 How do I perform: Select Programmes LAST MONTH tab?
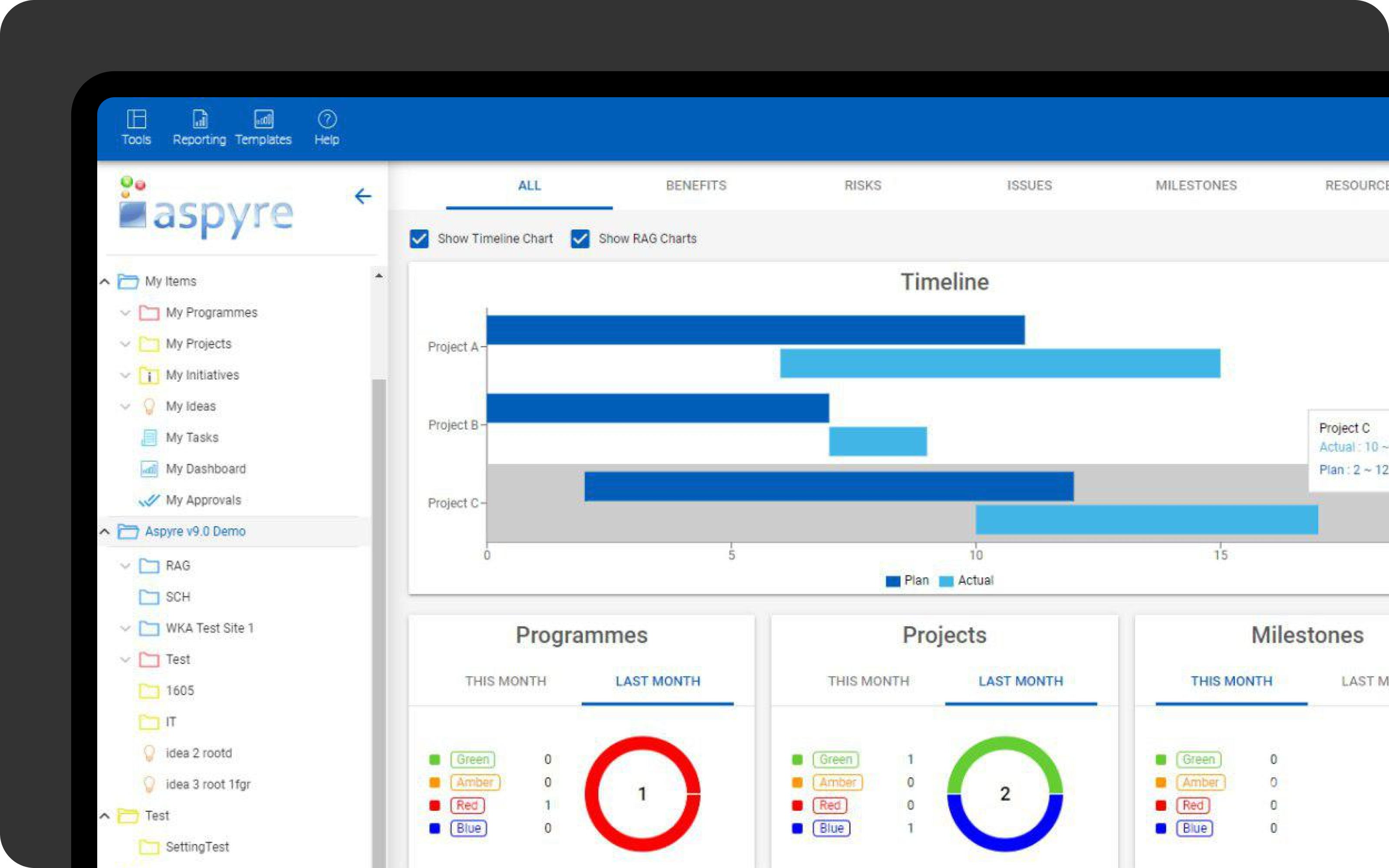click(x=658, y=681)
